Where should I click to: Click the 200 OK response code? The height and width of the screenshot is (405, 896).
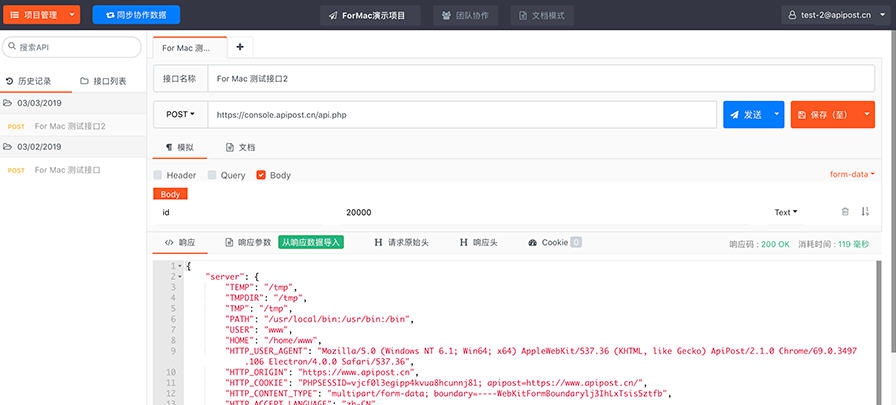tap(775, 244)
